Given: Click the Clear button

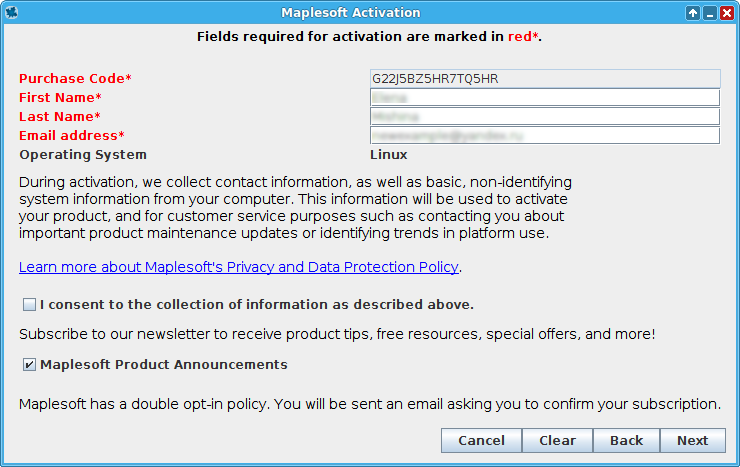Looking at the screenshot, I should pyautogui.click(x=557, y=441).
